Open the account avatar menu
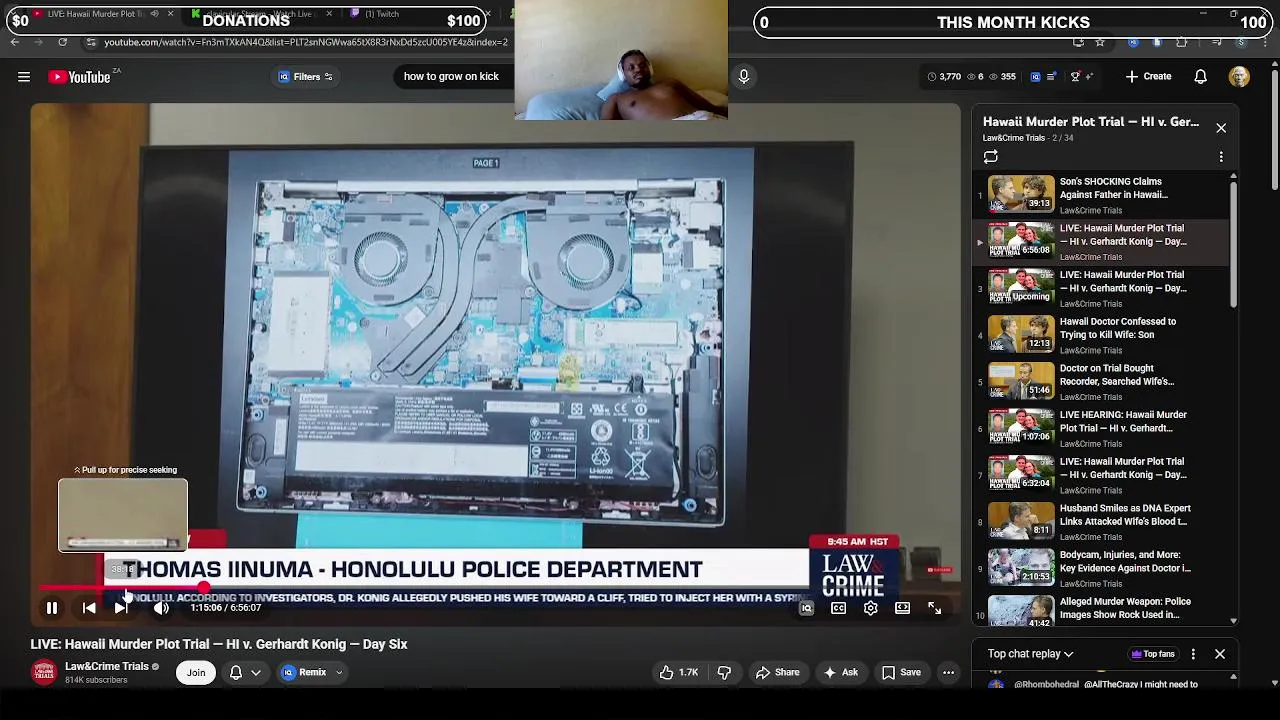 (x=1239, y=77)
